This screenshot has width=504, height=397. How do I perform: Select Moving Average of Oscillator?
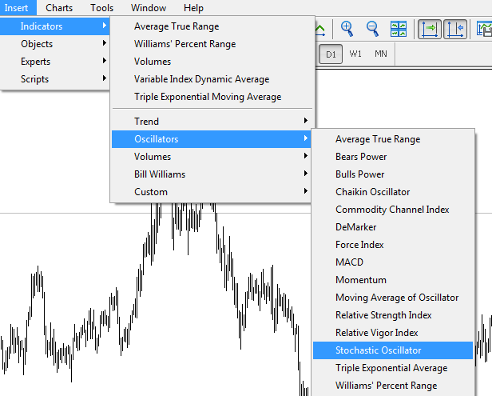pyautogui.click(x=393, y=297)
